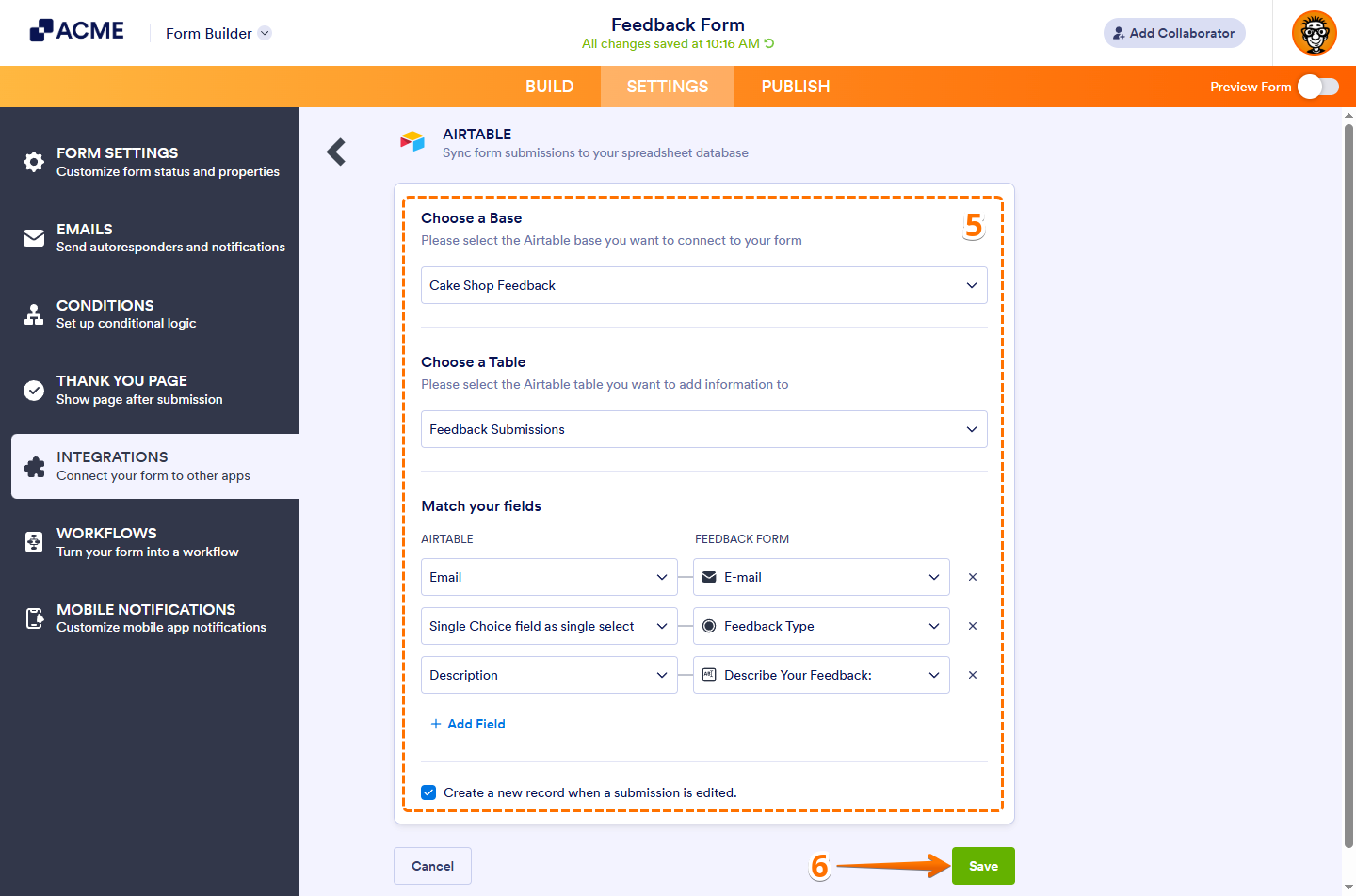Expand the Choose a Base dropdown

[703, 285]
